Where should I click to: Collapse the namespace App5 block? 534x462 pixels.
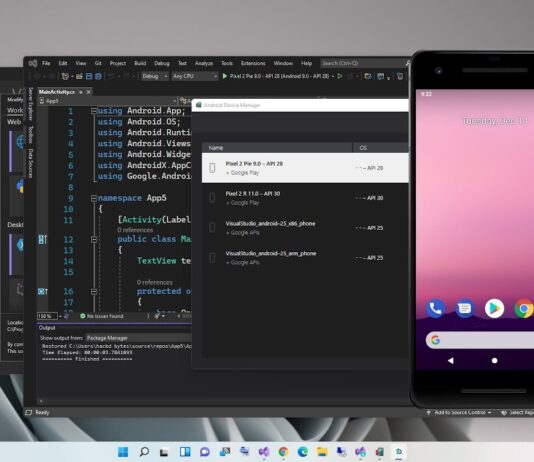click(x=94, y=198)
